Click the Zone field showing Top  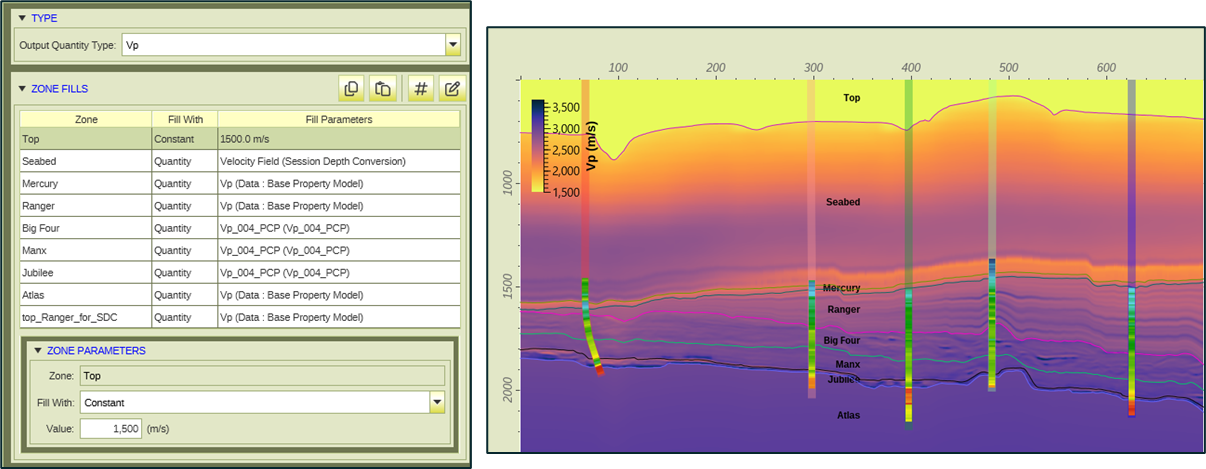(262, 376)
